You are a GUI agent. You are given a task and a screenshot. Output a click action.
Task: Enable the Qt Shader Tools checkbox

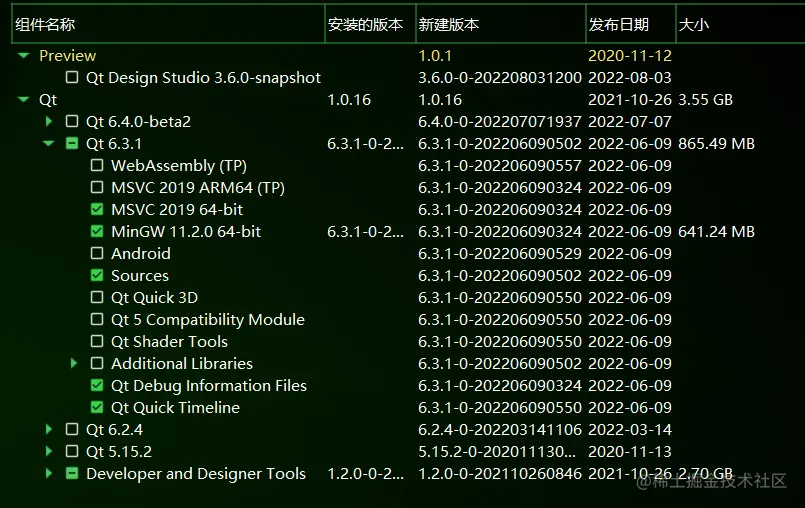pyautogui.click(x=97, y=342)
